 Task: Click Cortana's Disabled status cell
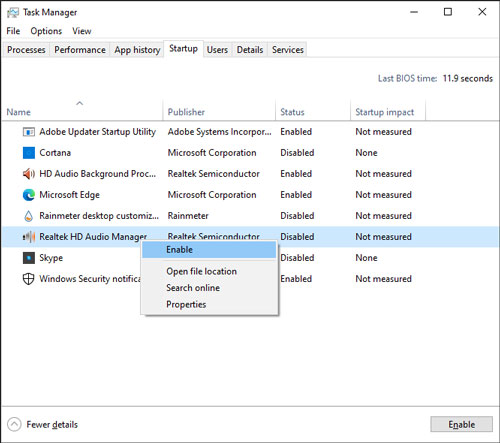[x=297, y=153]
